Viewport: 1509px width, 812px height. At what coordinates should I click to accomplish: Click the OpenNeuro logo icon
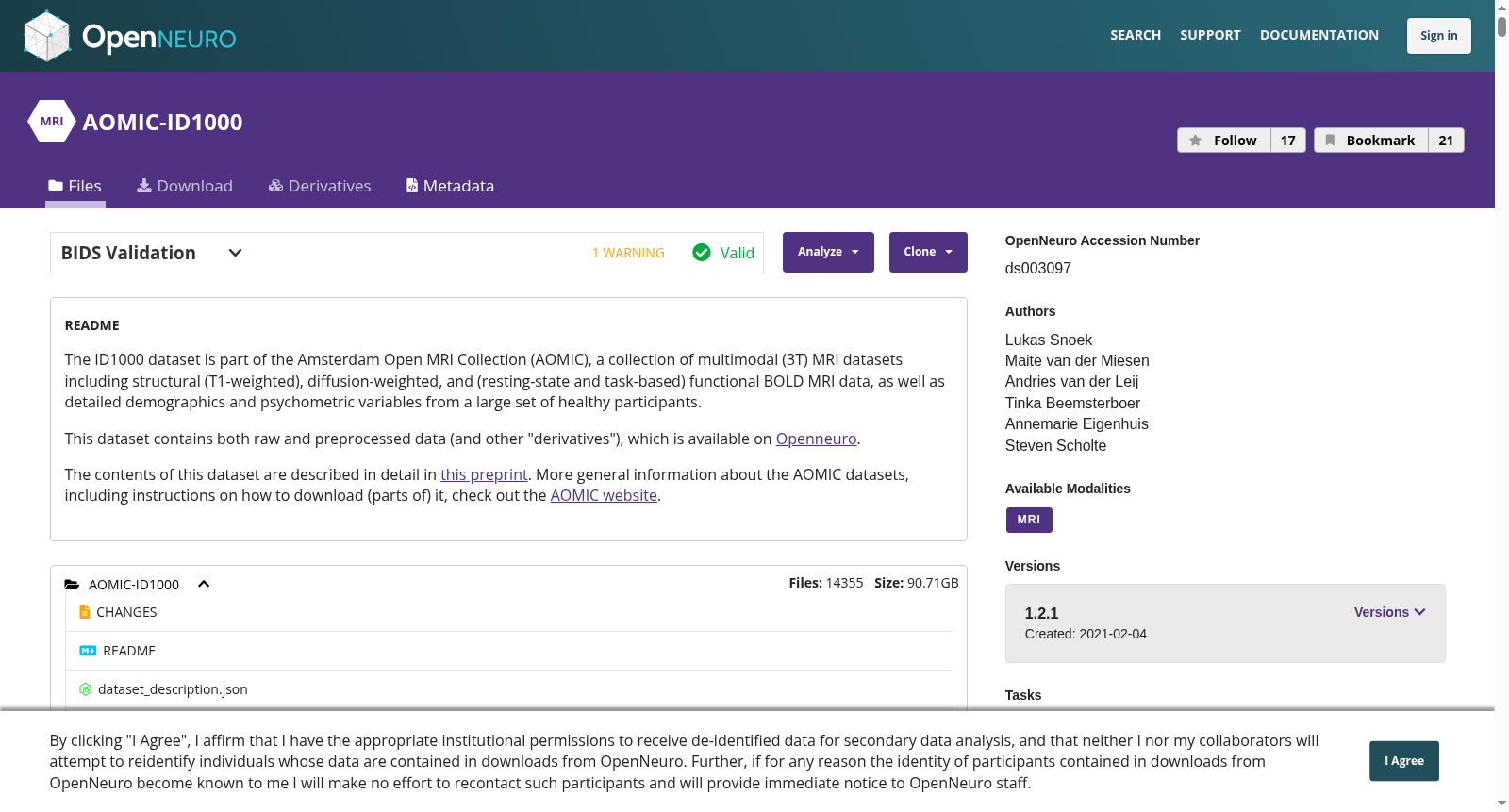pos(47,36)
